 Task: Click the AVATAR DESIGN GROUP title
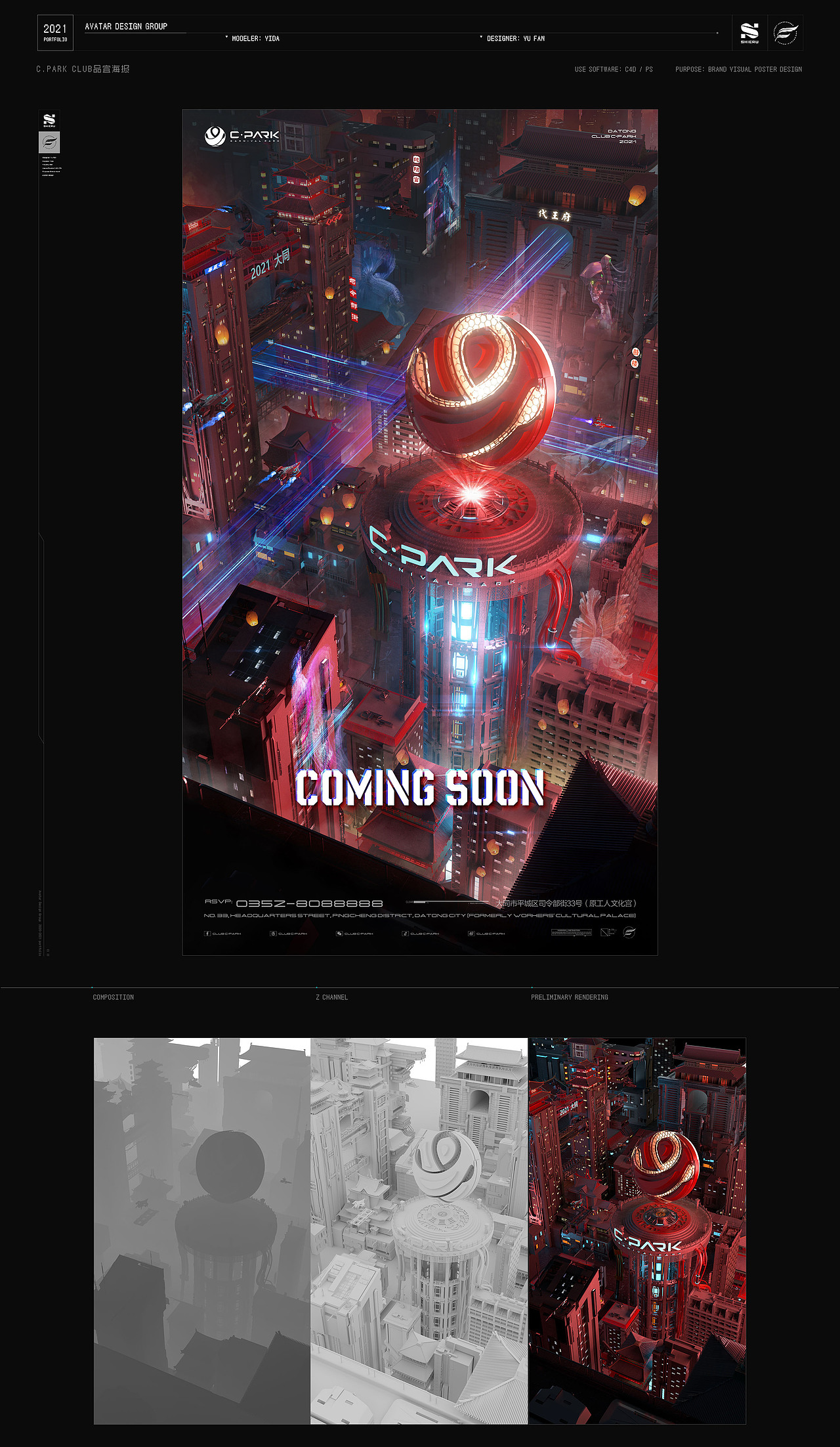tap(126, 26)
